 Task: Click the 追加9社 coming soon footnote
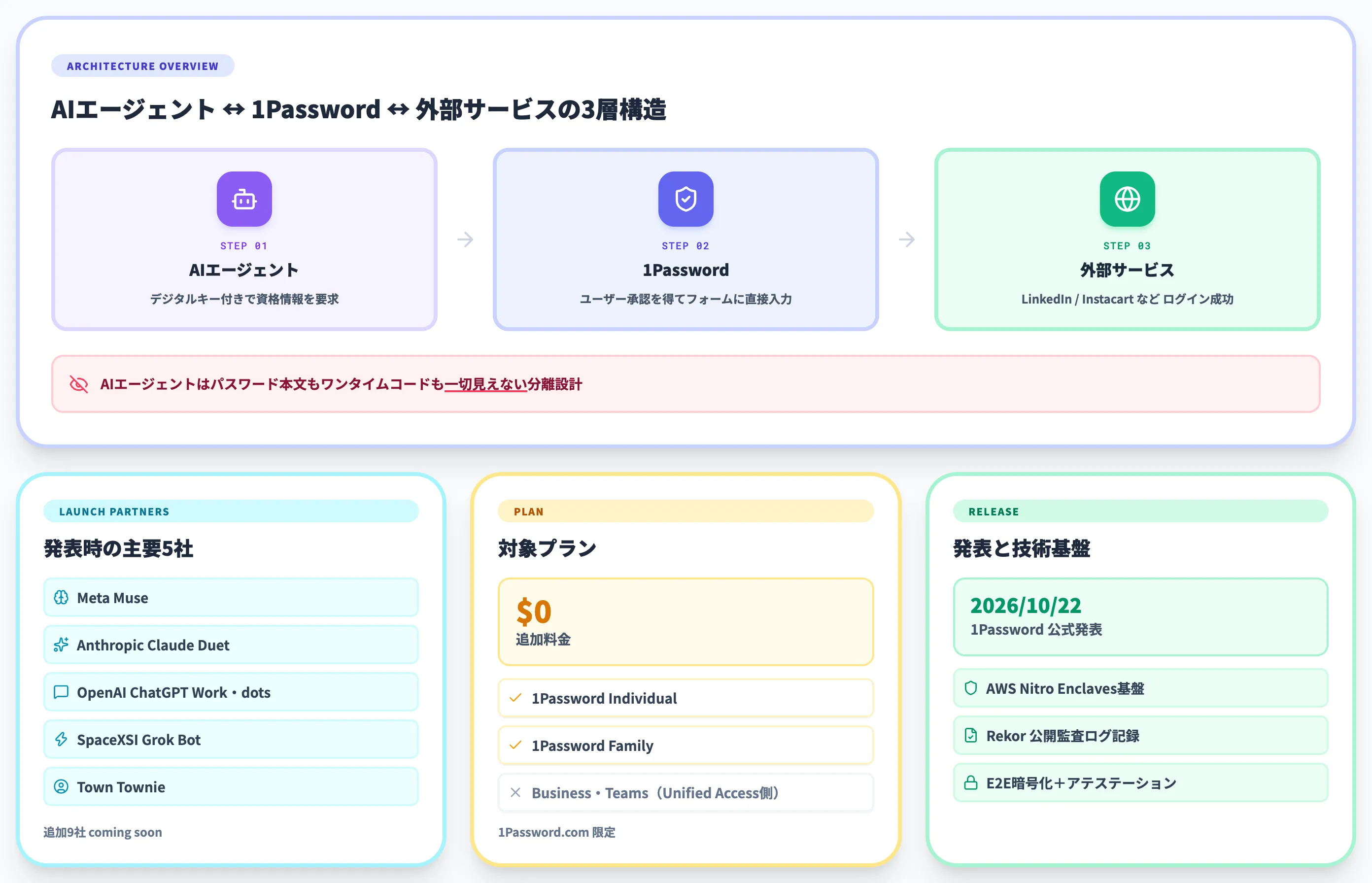(103, 832)
